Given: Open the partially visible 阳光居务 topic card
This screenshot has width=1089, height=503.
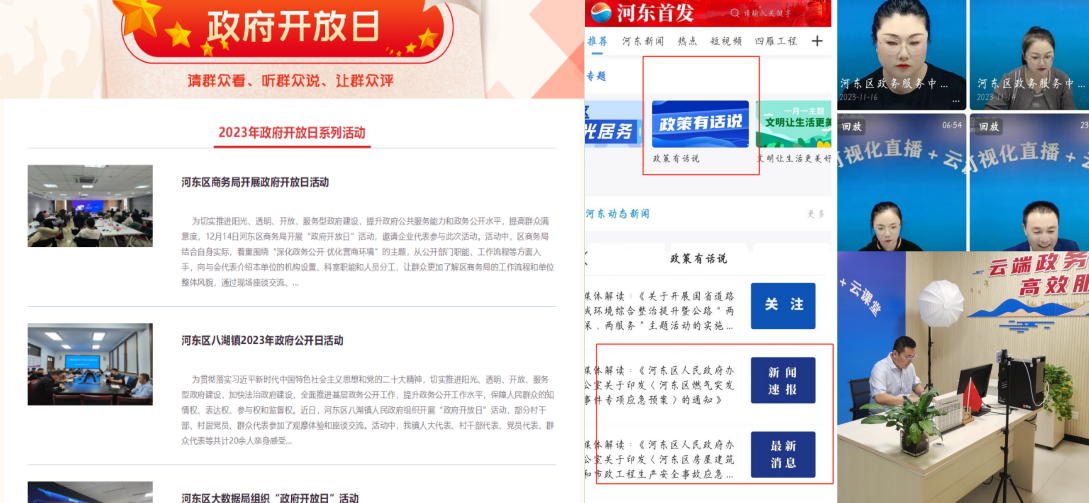Looking at the screenshot, I should (613, 124).
